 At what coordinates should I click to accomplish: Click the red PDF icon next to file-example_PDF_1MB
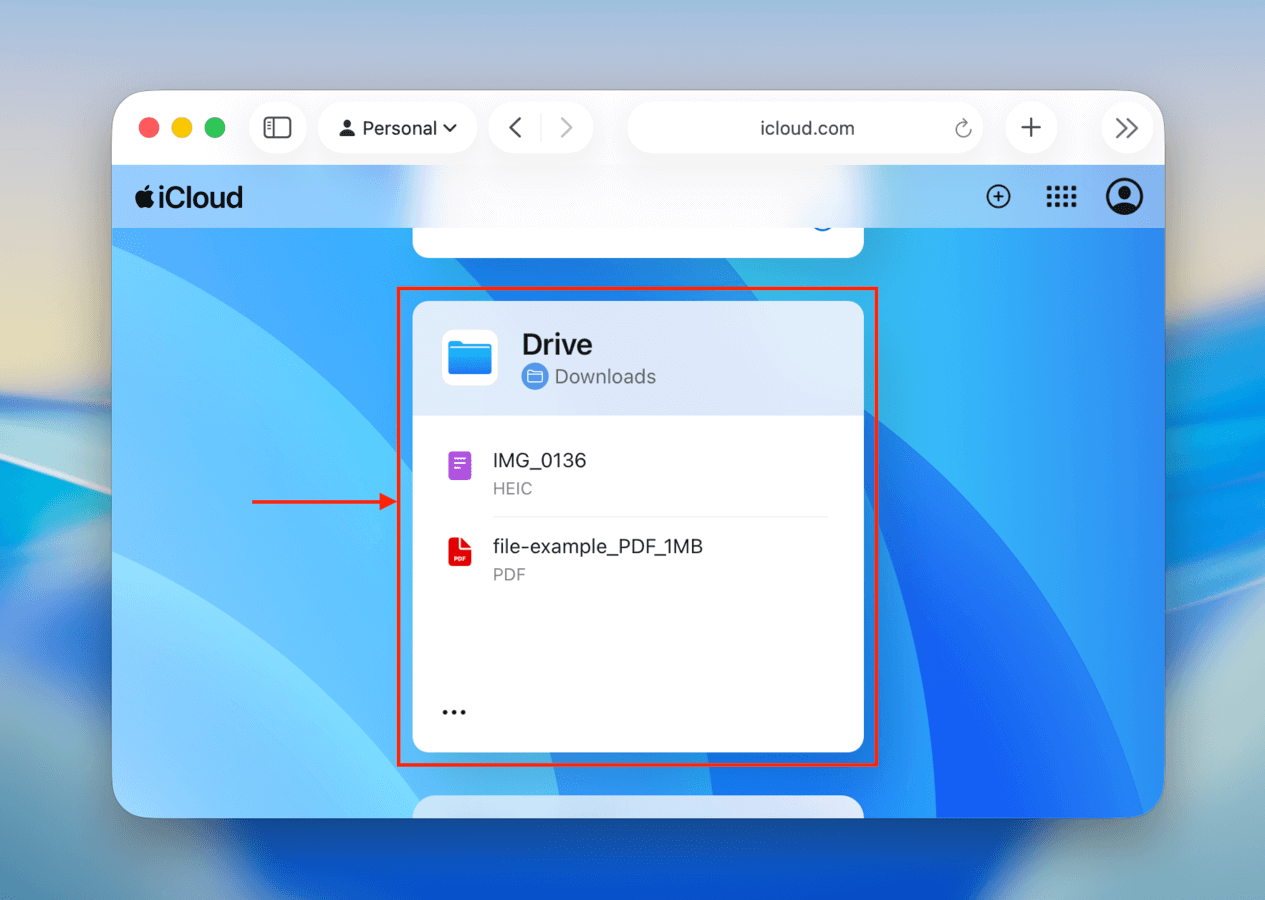pos(459,551)
